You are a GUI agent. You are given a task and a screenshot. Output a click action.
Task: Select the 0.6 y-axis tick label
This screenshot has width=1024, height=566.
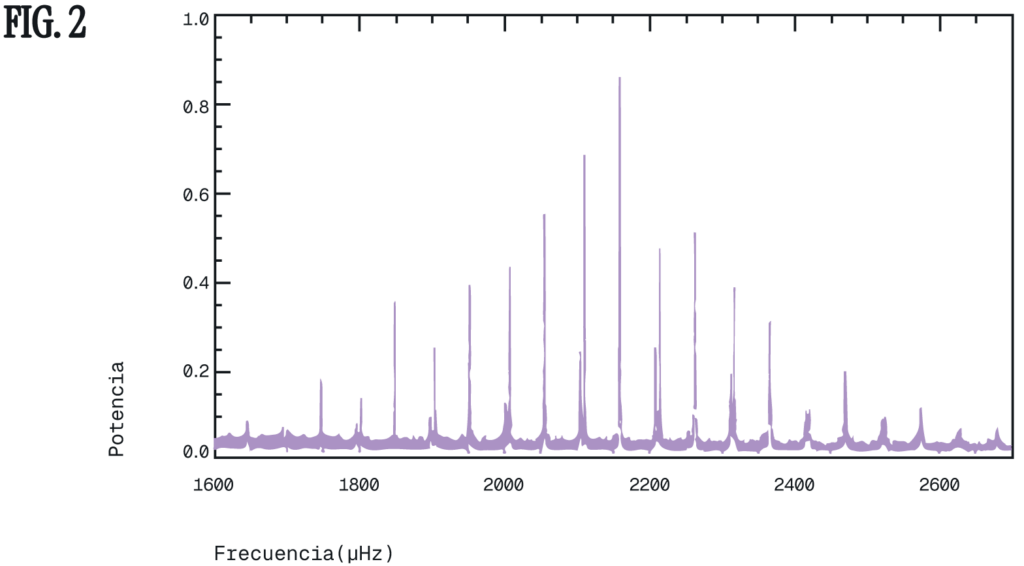click(196, 194)
